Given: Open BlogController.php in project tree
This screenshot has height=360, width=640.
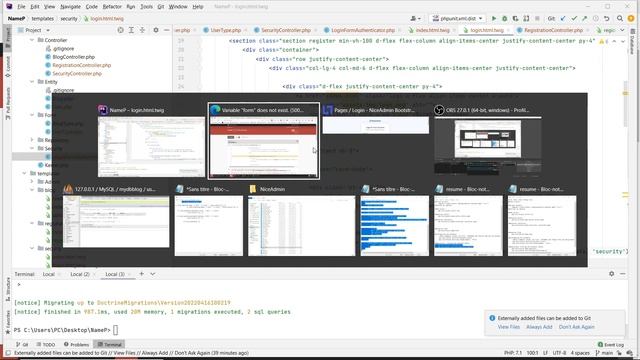Looking at the screenshot, I should (73, 57).
